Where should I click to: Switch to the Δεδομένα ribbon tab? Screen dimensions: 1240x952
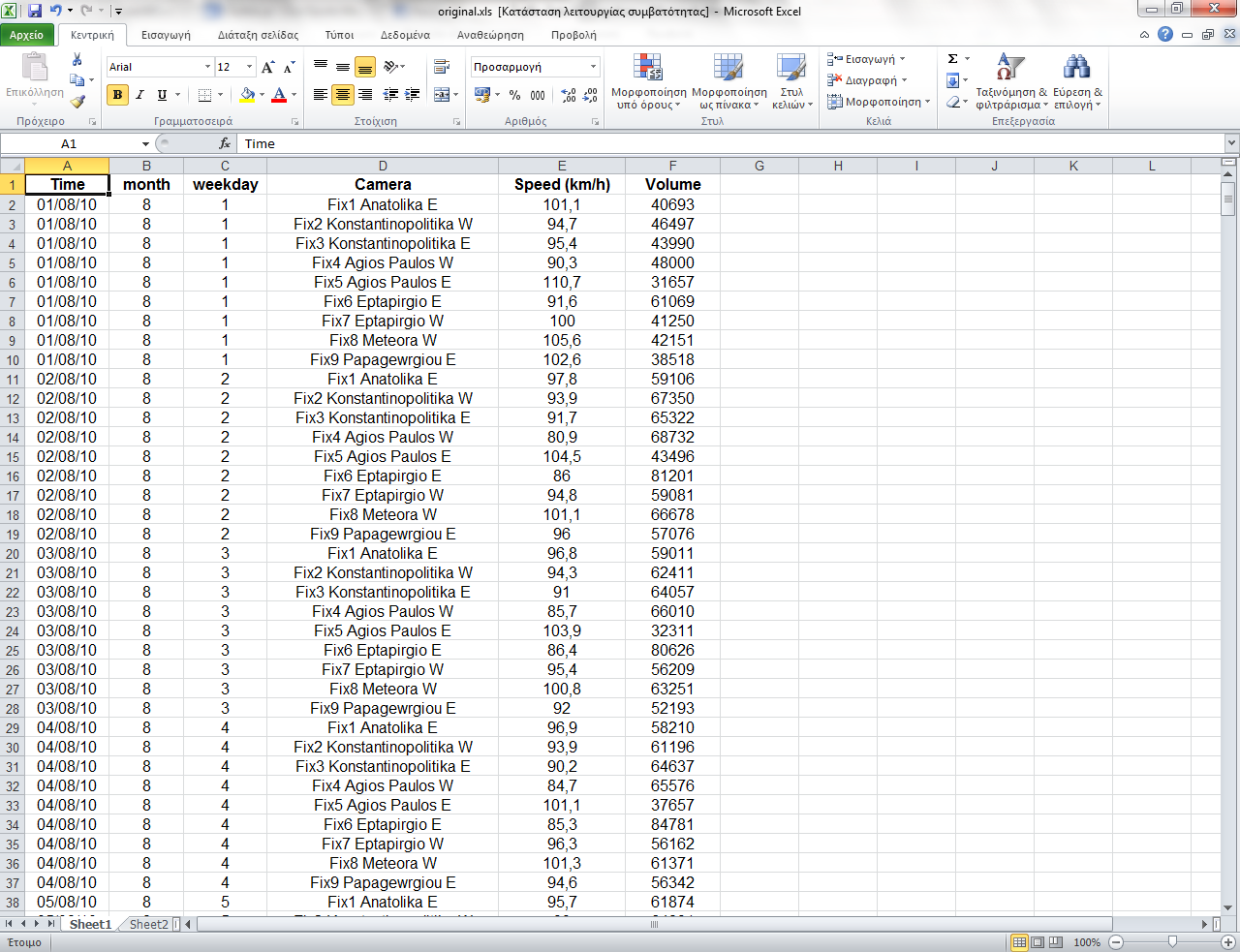point(405,35)
